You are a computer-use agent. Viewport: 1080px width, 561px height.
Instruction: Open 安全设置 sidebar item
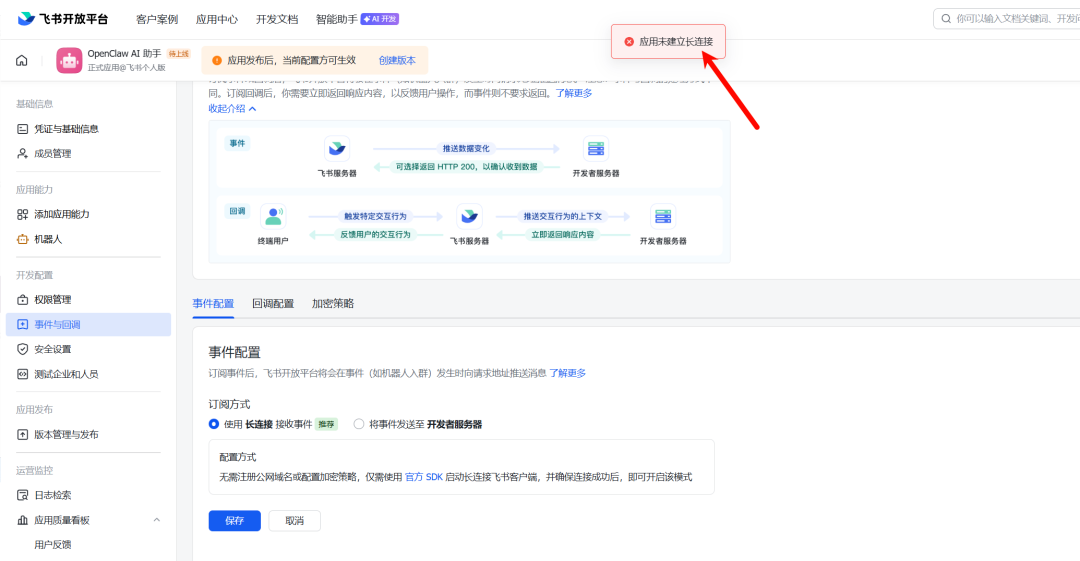point(52,349)
